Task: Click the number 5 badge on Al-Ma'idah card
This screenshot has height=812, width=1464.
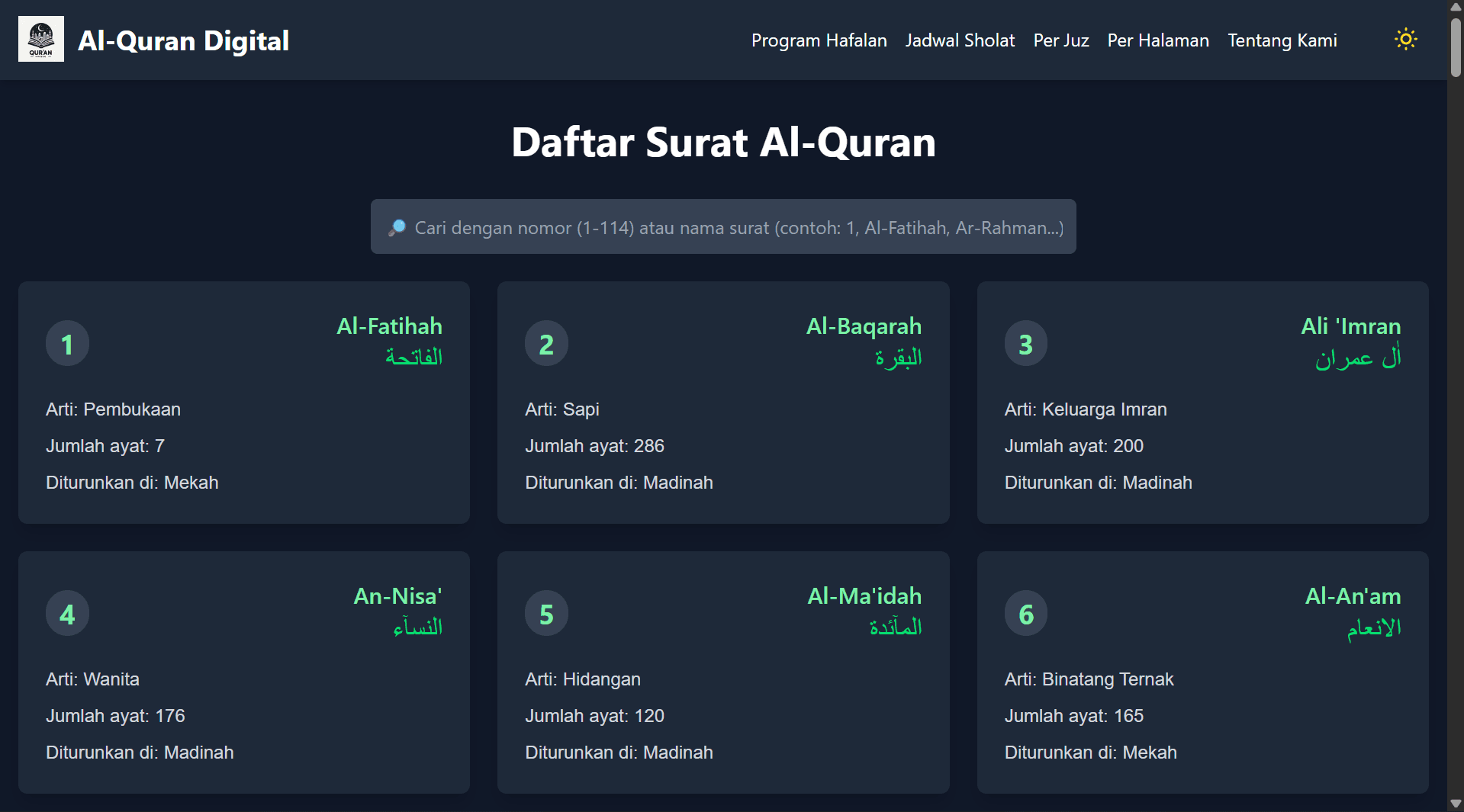Action: tap(546, 612)
